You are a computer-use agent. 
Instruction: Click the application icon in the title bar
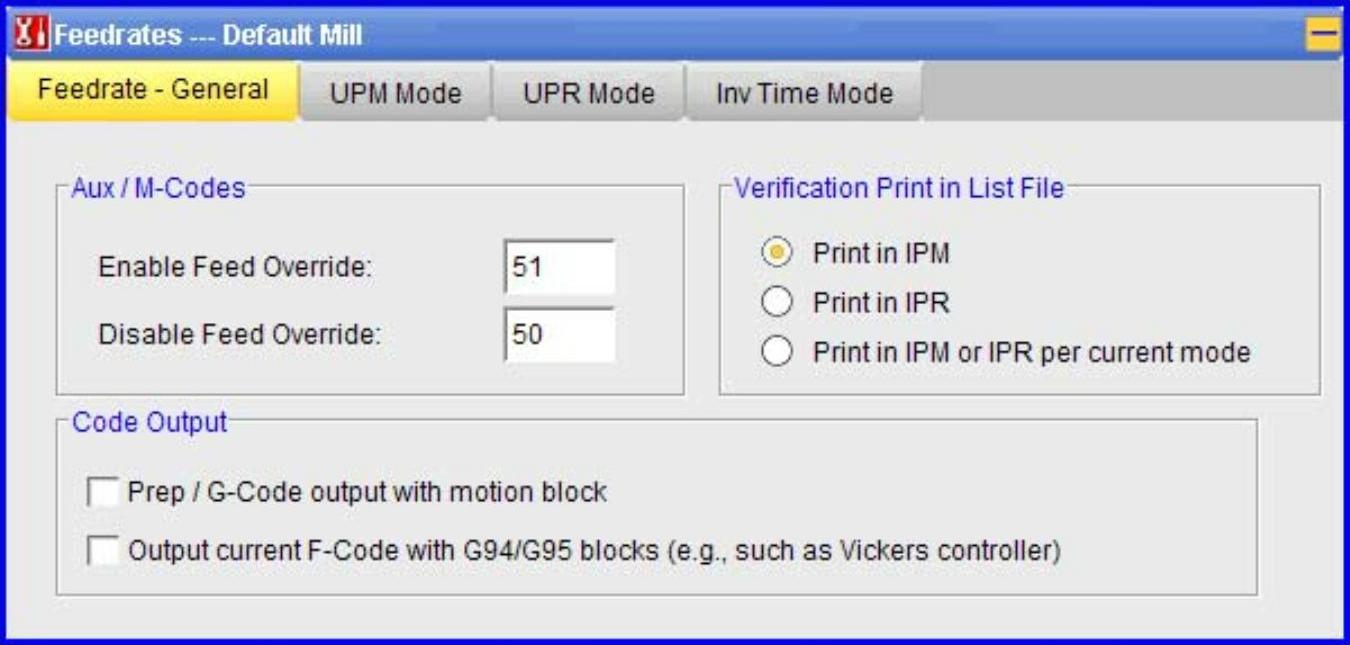click(28, 35)
